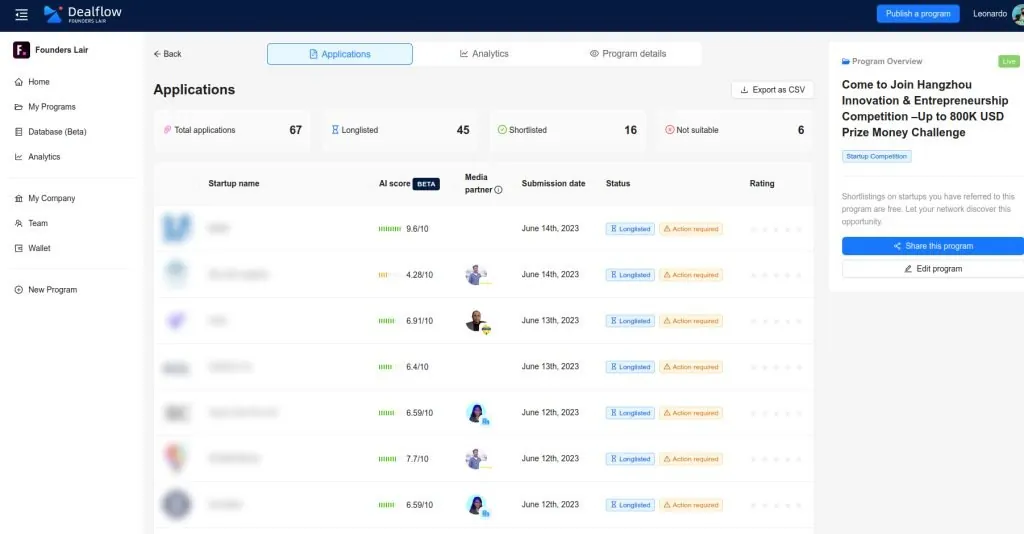The height and width of the screenshot is (534, 1024).
Task: Click the Submission date column header
Action: 553,183
